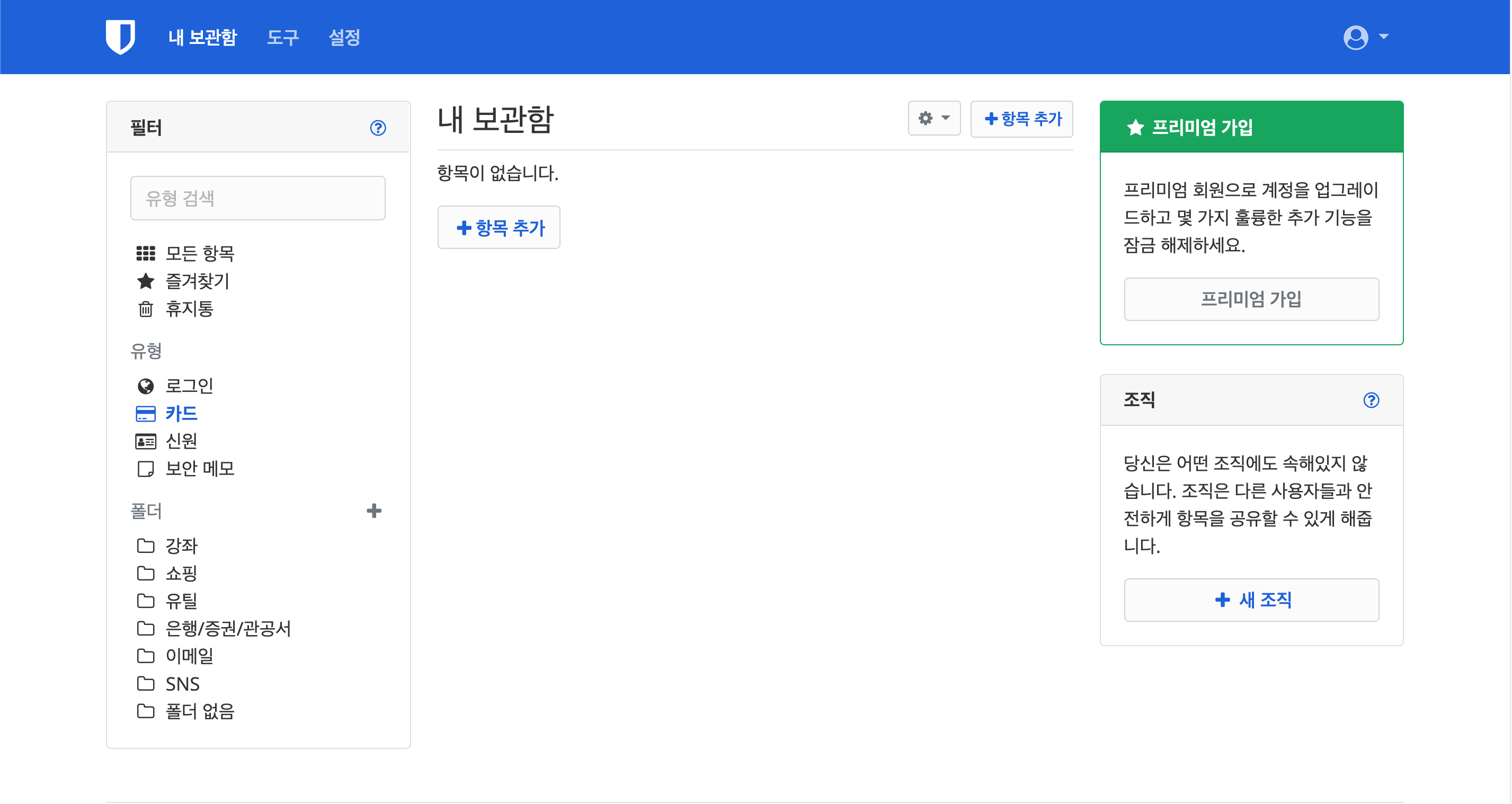Open the 은행/증권/관공서 folder
This screenshot has width=1512, height=804.
tap(228, 628)
